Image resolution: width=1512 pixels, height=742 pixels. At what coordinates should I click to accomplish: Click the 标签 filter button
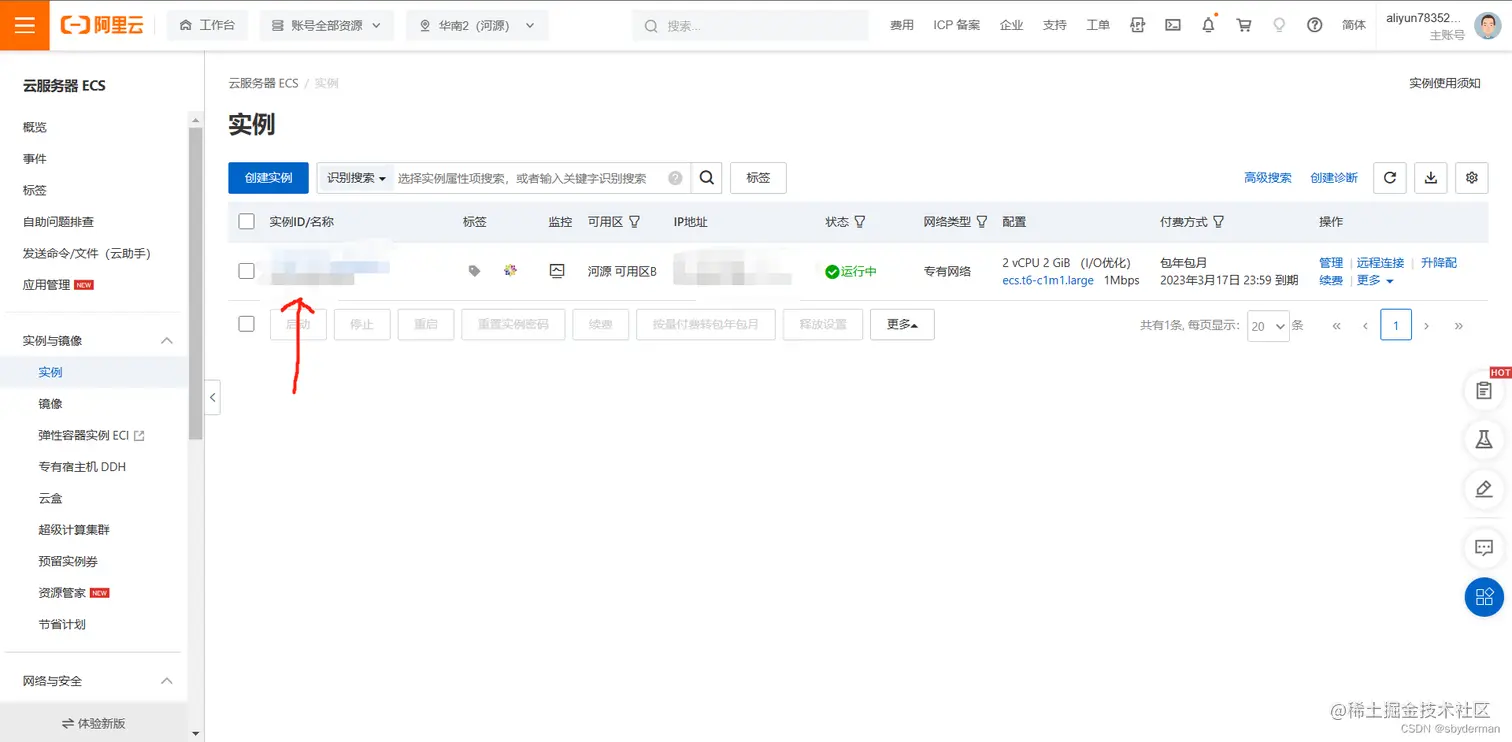point(758,178)
